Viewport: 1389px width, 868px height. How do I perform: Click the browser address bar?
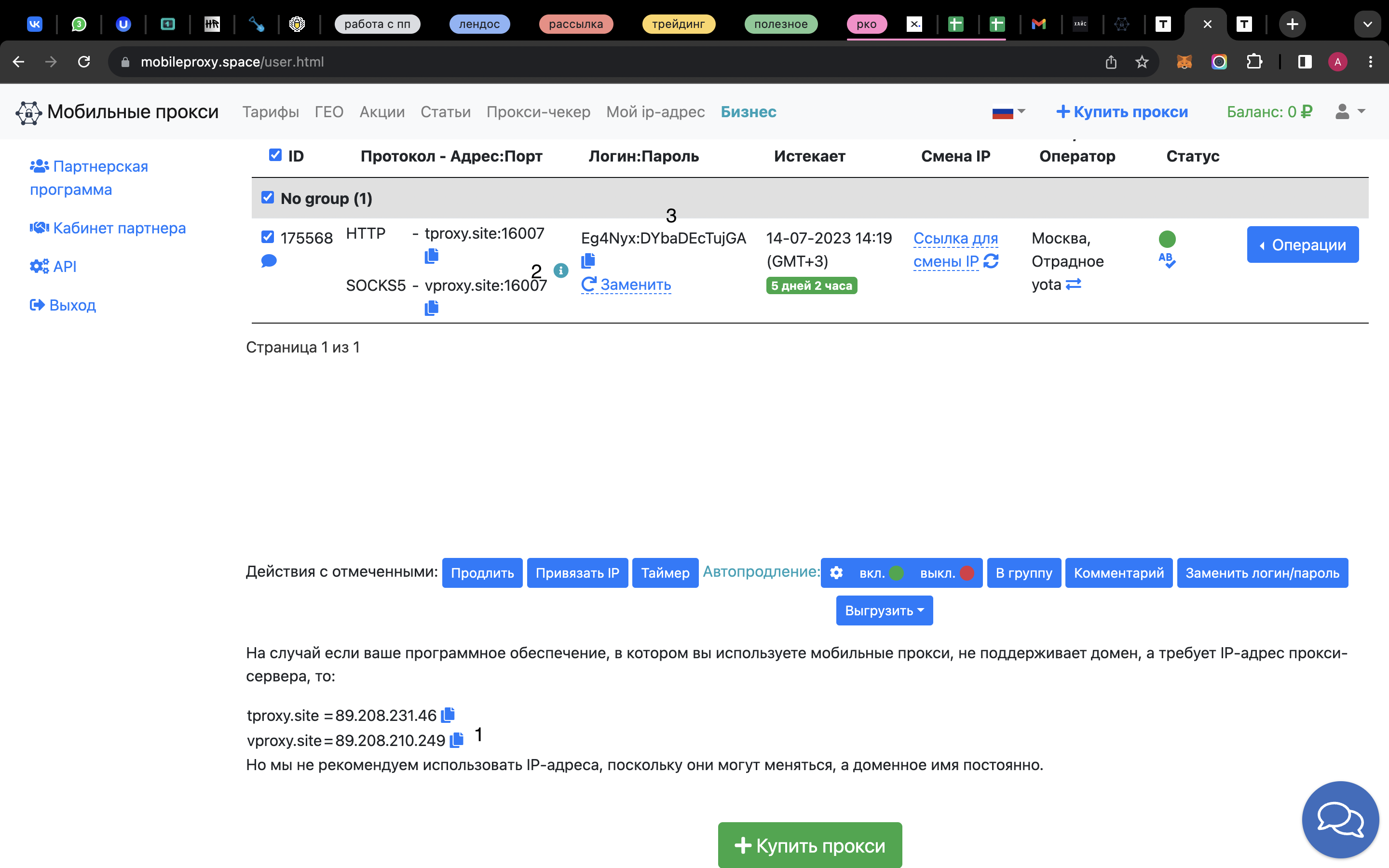tap(402, 62)
